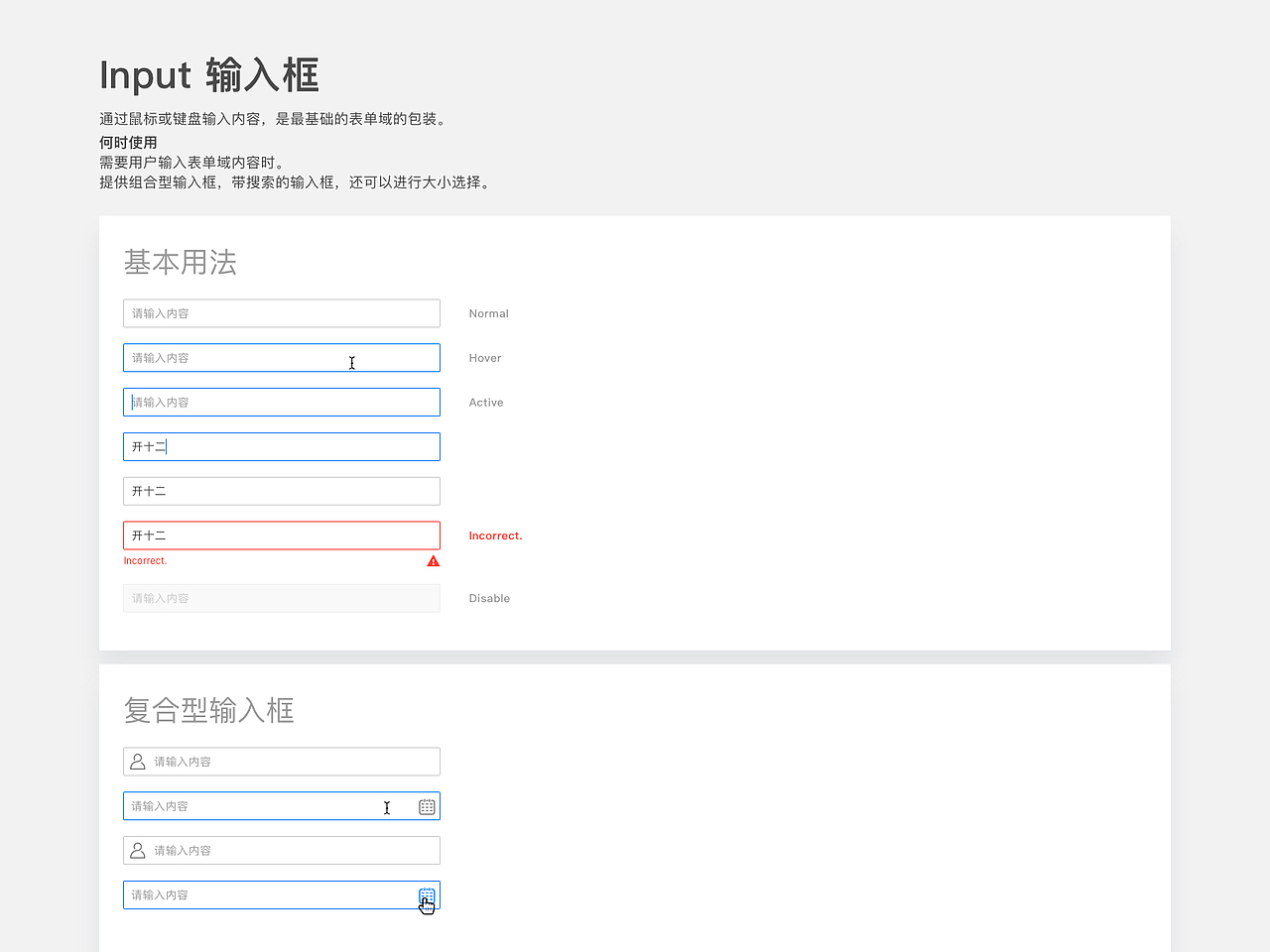Click the Disable label text

pos(489,598)
